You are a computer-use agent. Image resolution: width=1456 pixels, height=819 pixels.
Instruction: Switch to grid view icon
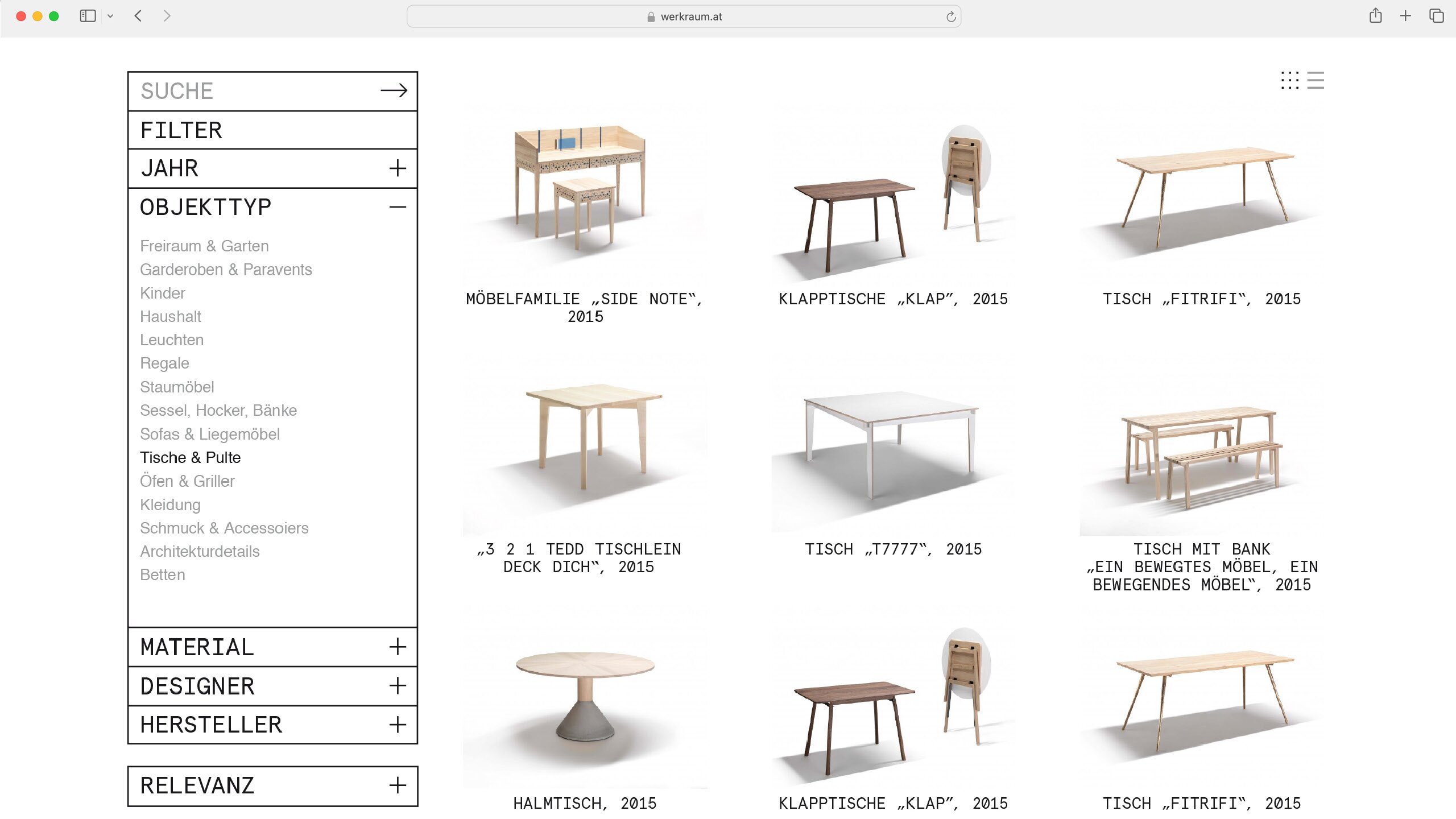1289,80
